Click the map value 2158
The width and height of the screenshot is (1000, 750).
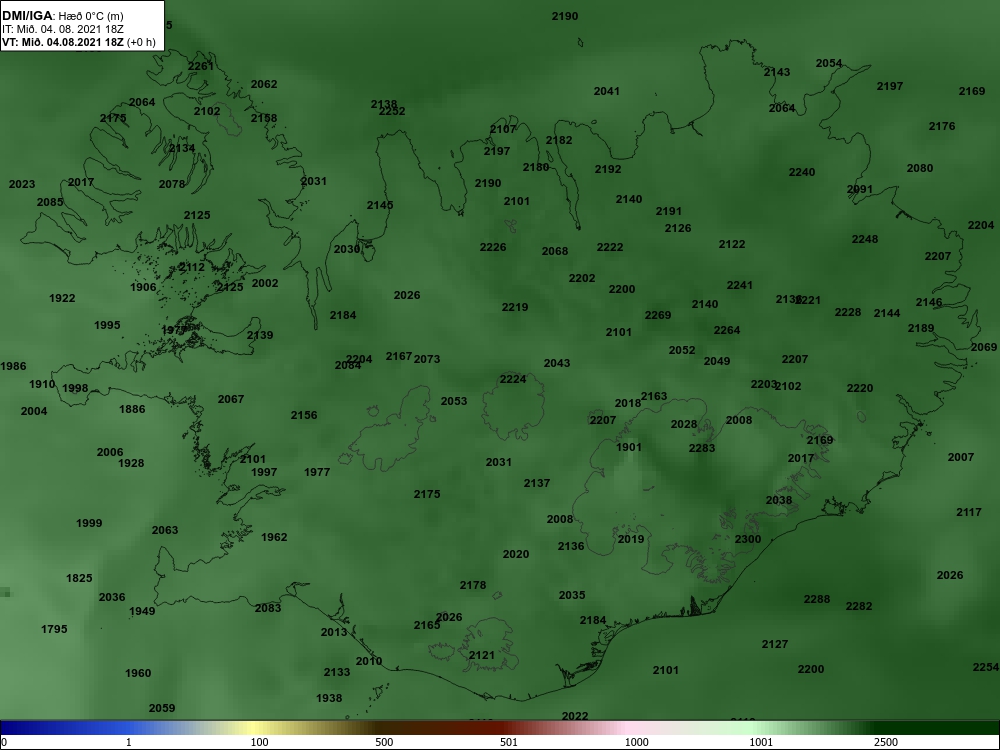(264, 118)
